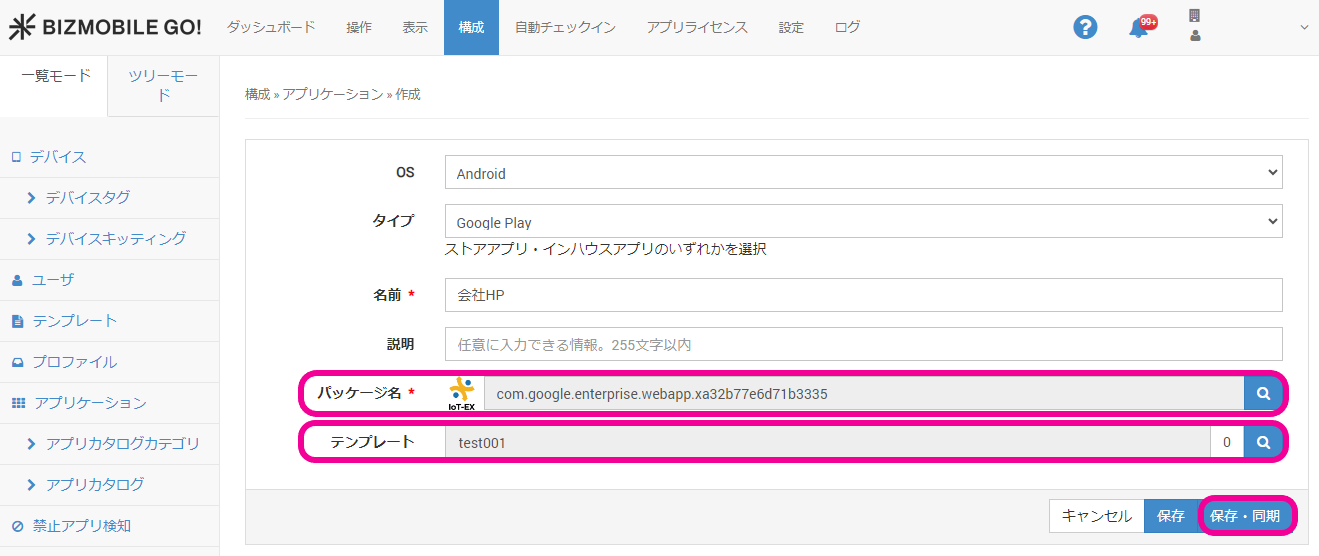This screenshot has width=1319, height=556.
Task: Open the OS dropdown showing Android
Action: (863, 173)
